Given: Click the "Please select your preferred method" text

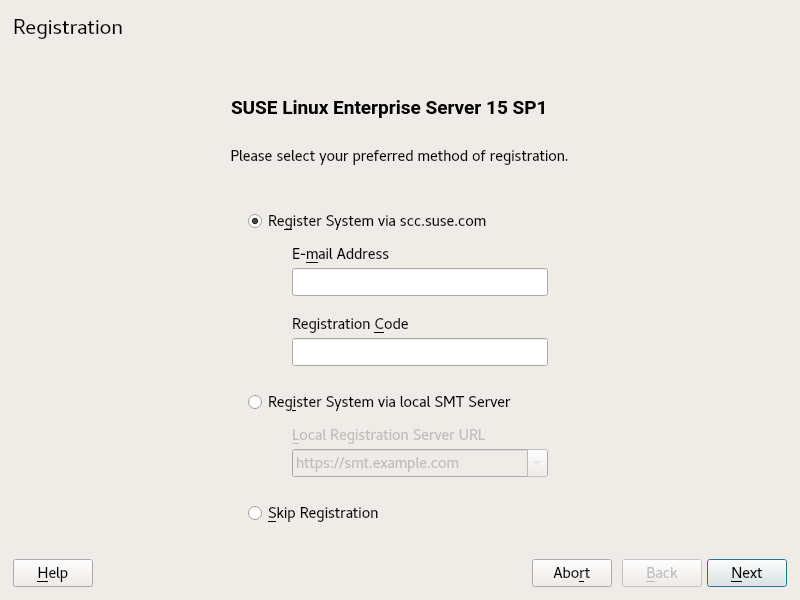Looking at the screenshot, I should coord(399,156).
